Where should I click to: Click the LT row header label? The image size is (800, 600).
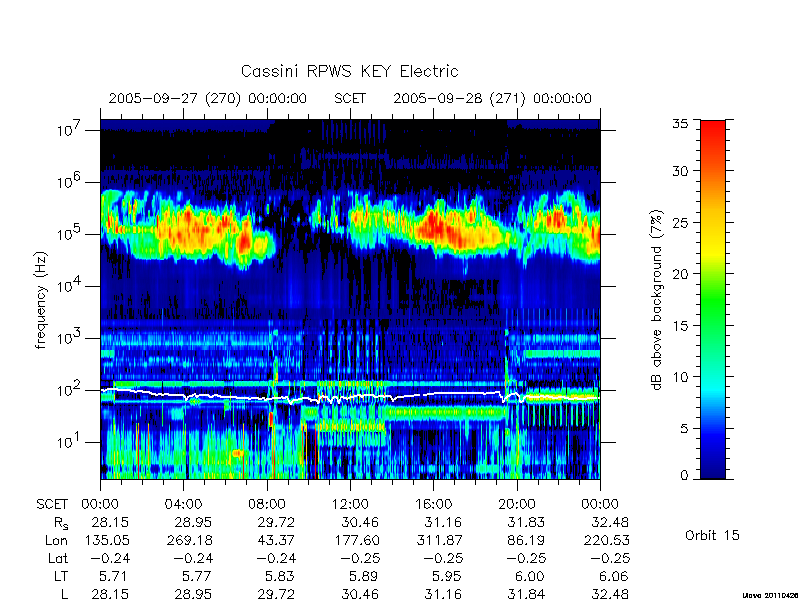pos(60,576)
